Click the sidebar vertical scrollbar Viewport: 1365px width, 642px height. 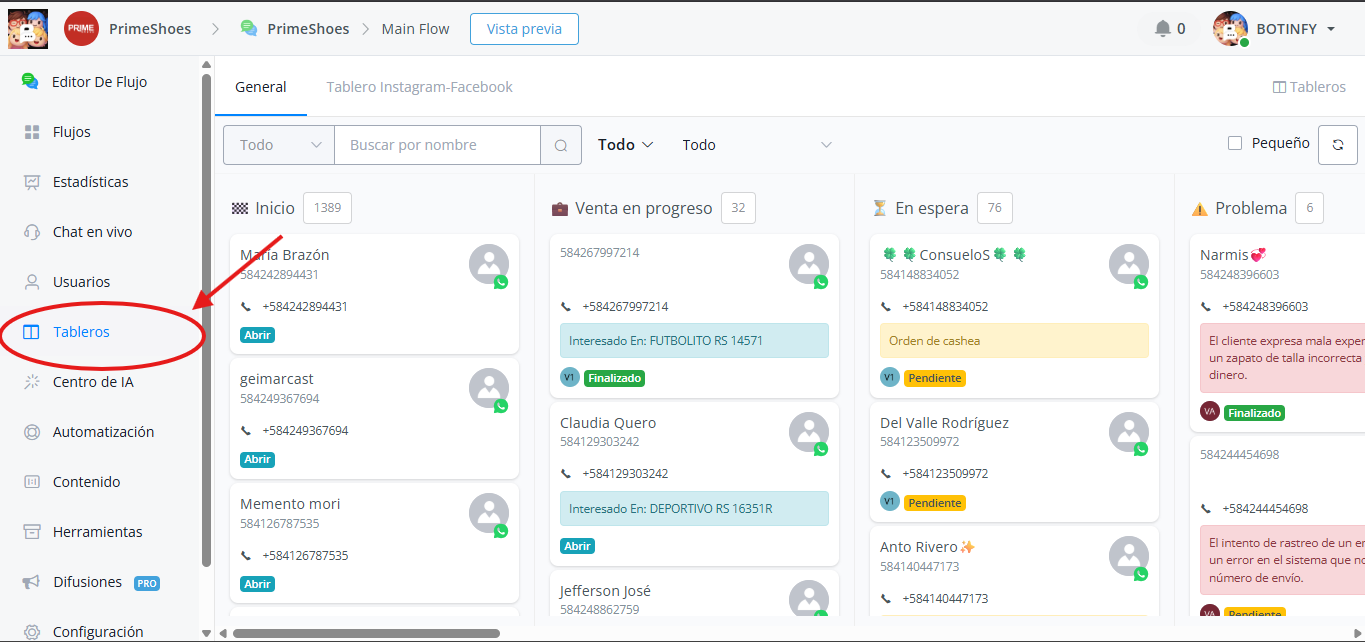(206, 320)
